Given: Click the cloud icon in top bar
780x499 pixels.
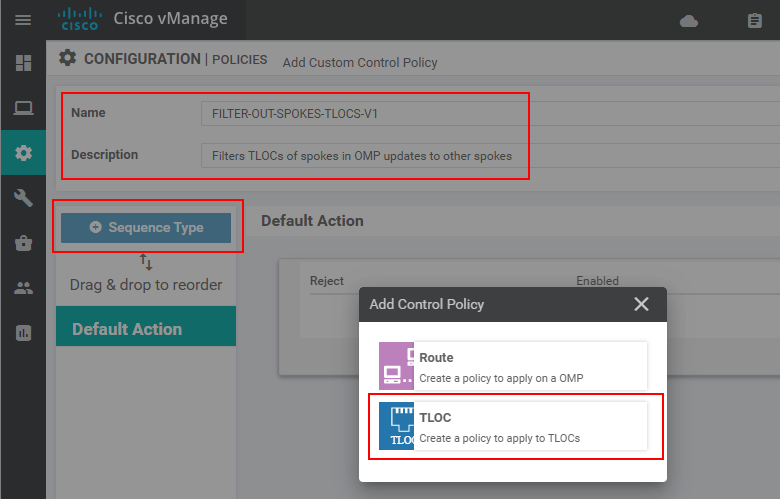Looking at the screenshot, I should pos(688,21).
